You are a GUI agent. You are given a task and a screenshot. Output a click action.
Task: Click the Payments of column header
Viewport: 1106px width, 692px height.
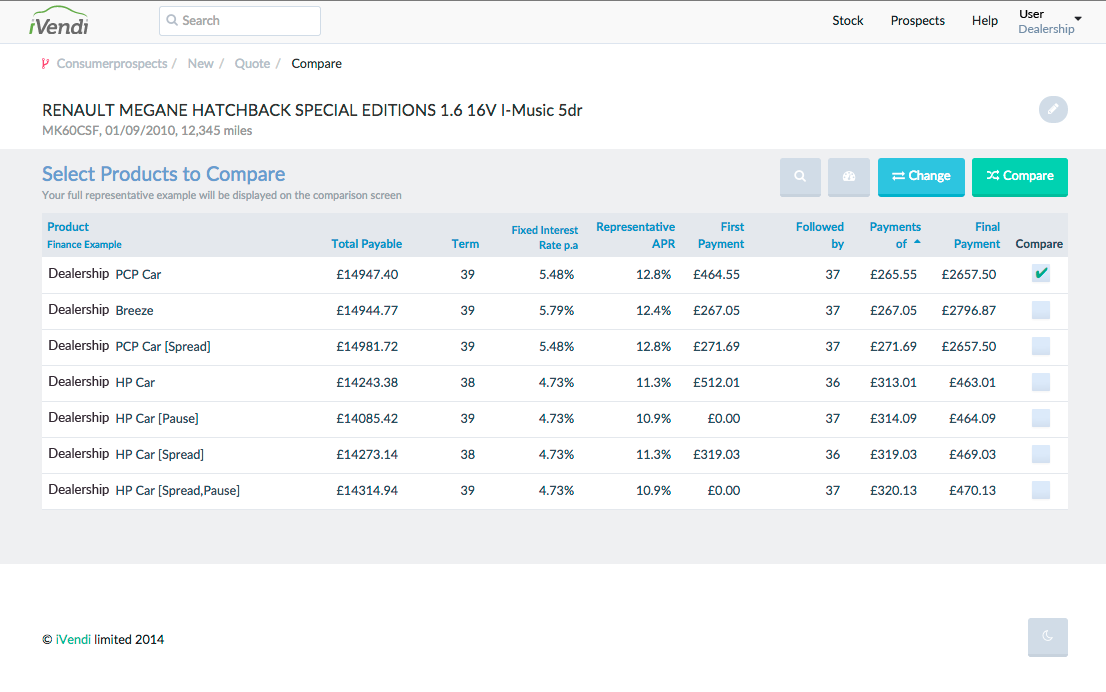click(x=894, y=235)
